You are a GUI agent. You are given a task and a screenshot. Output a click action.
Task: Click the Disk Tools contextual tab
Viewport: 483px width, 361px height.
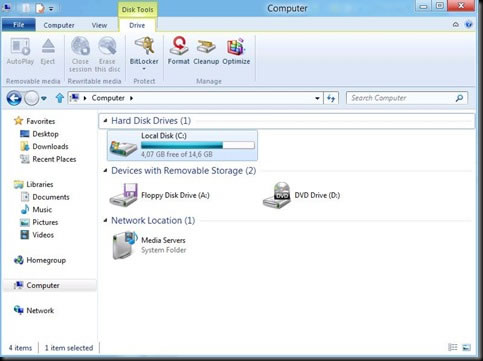coord(137,9)
